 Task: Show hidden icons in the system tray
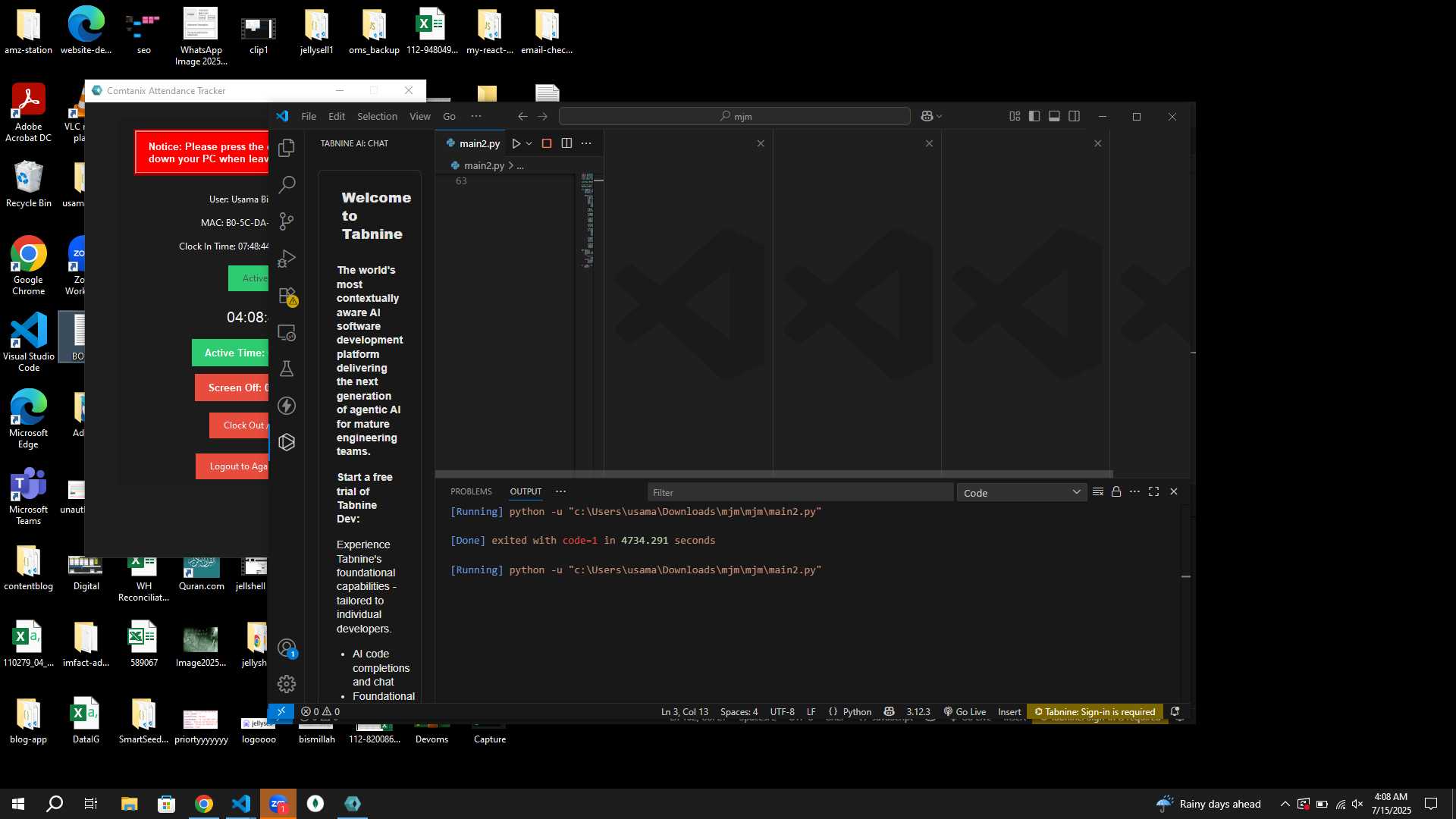pos(1285,804)
